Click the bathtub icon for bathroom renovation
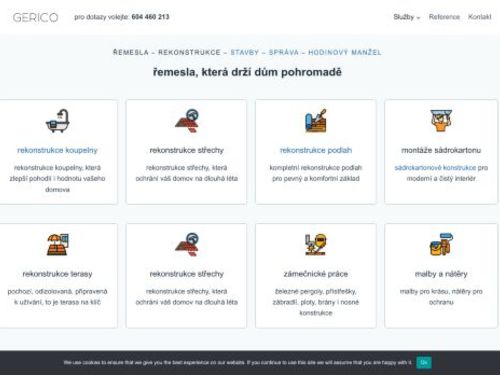 tap(58, 121)
